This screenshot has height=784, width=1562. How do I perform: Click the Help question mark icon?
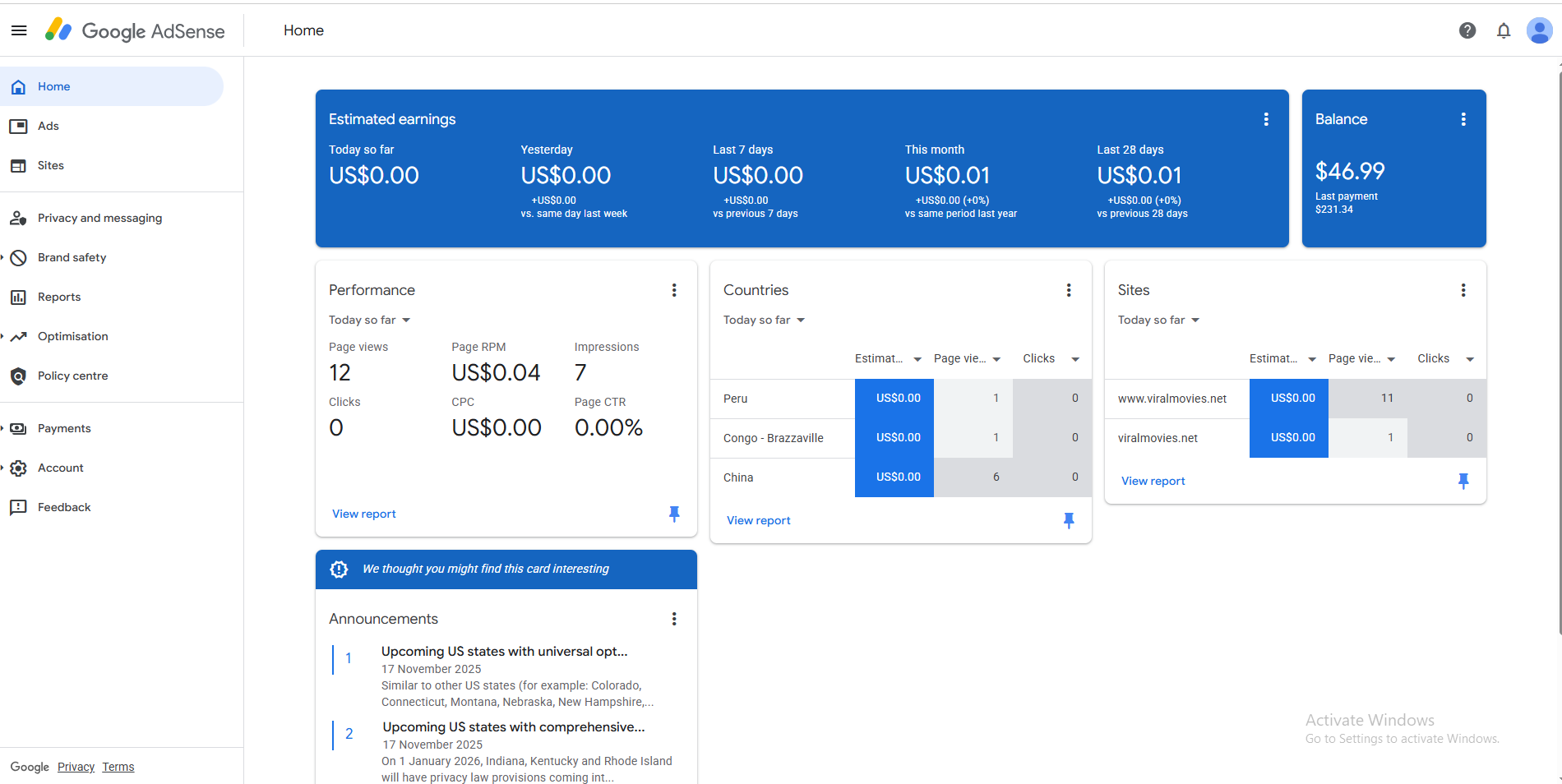coord(1467,30)
